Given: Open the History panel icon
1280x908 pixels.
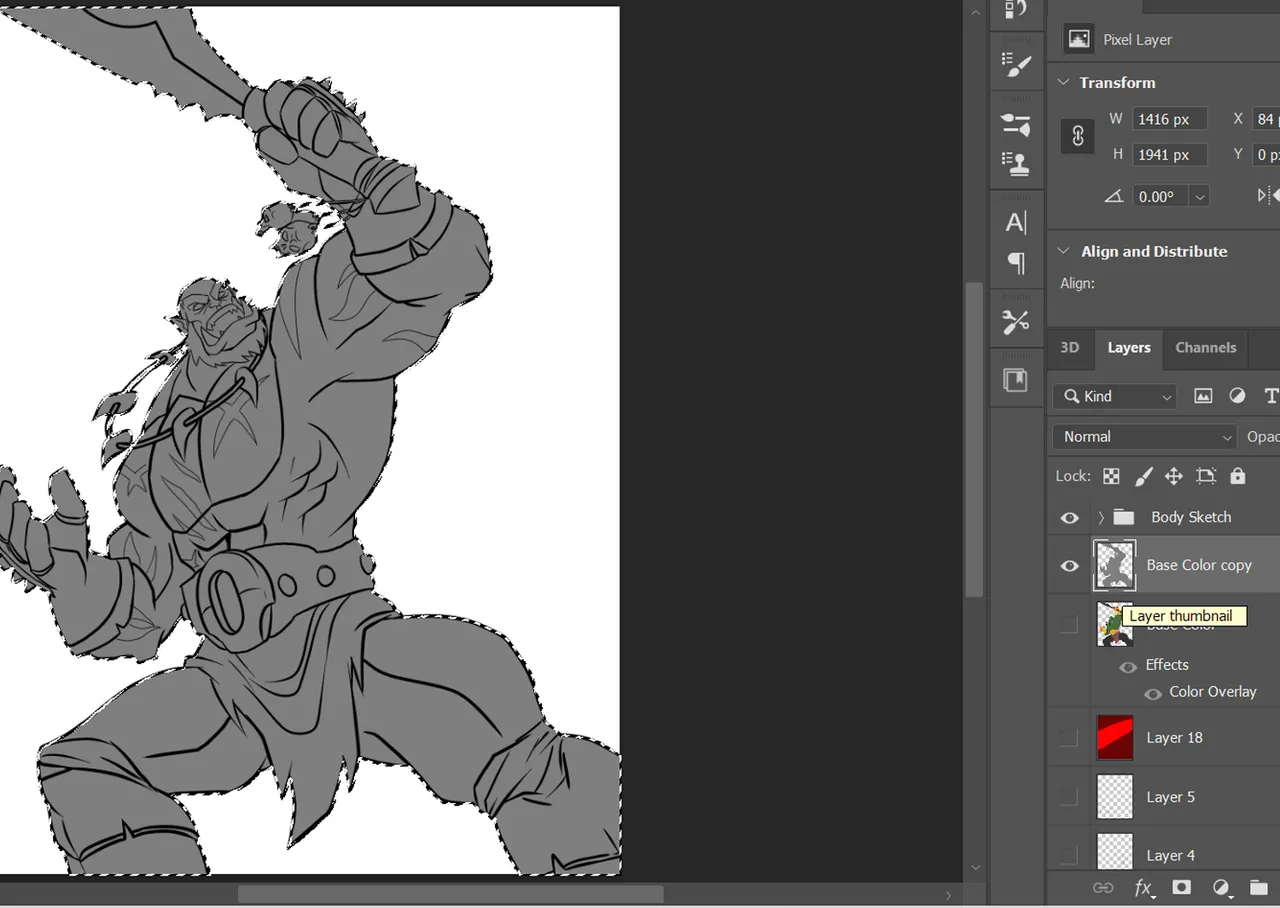Looking at the screenshot, I should pyautogui.click(x=1016, y=10).
